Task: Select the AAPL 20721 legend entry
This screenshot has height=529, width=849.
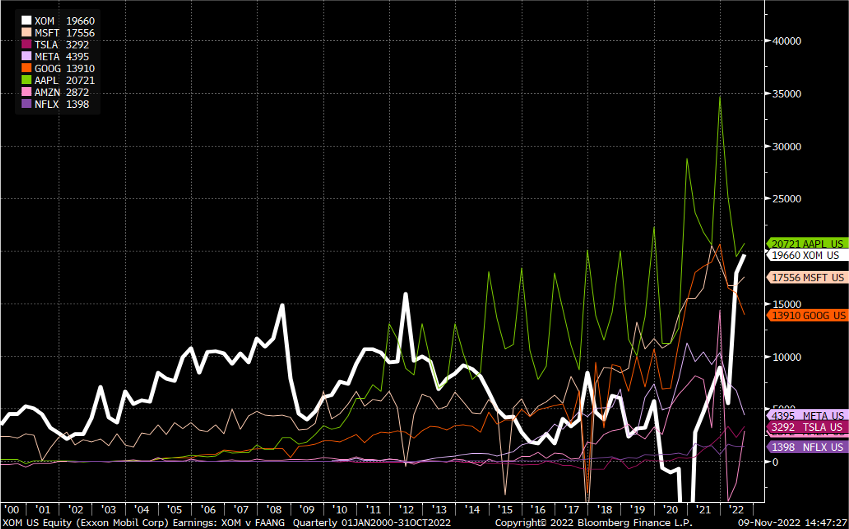Action: coord(58,81)
